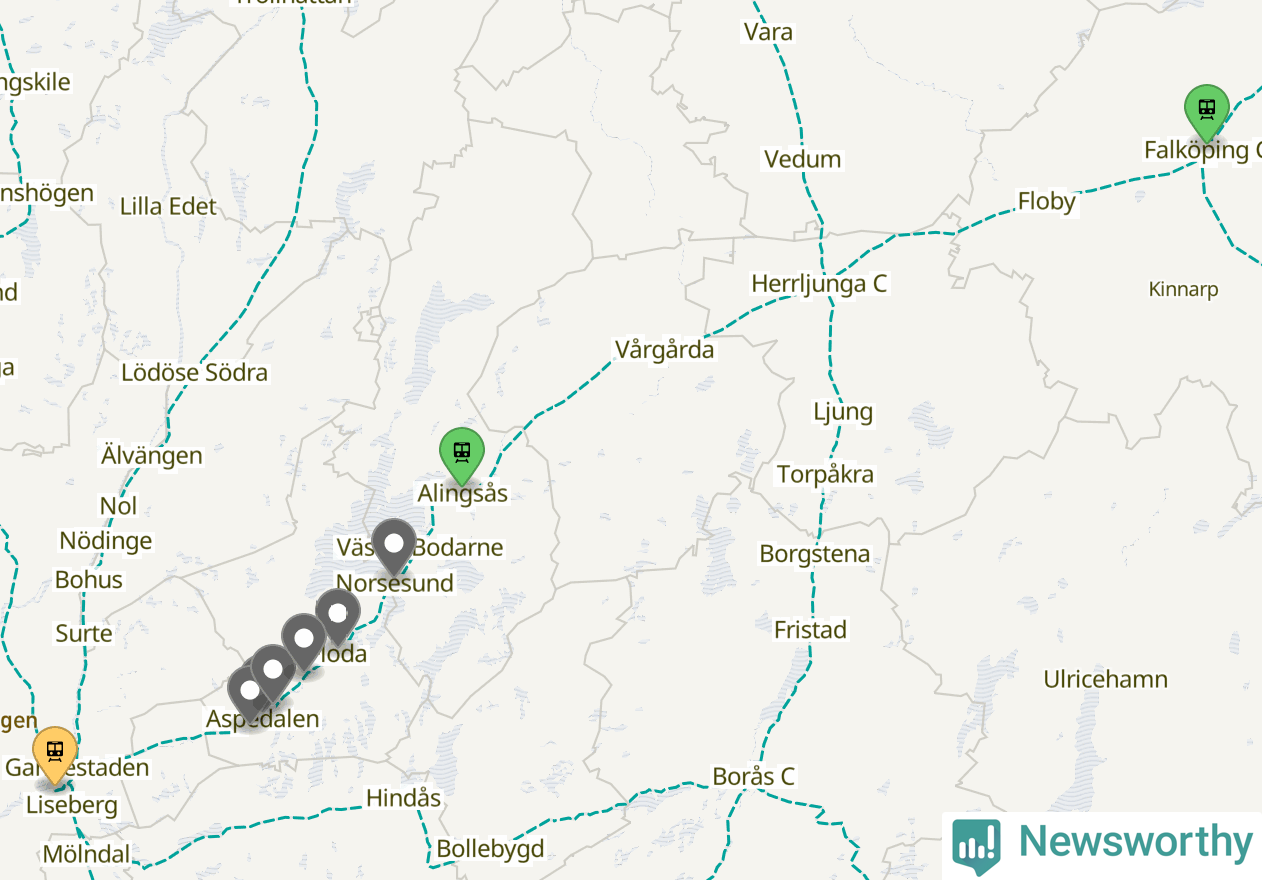Click the Ulricehamn town label
Viewport: 1262px width, 880px height.
[1105, 680]
